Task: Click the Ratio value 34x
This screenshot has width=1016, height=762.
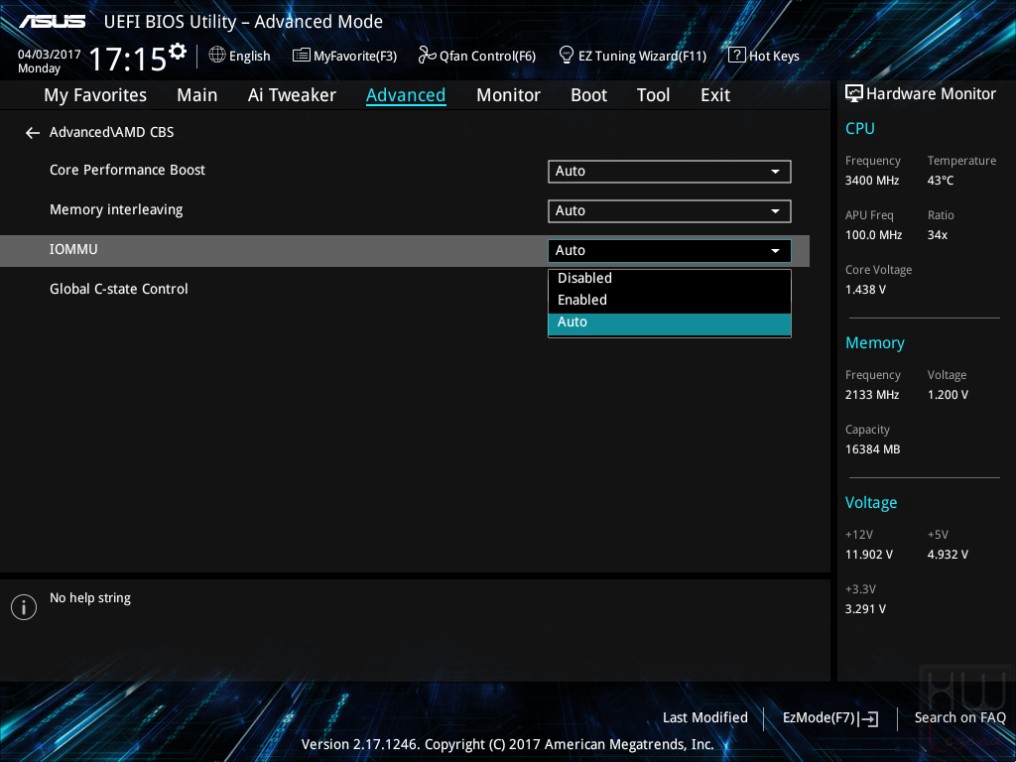Action: pos(937,235)
